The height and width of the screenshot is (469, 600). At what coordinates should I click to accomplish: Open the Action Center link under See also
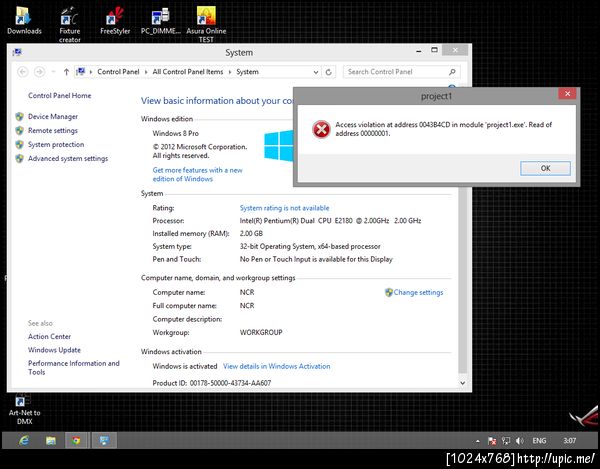[49, 337]
